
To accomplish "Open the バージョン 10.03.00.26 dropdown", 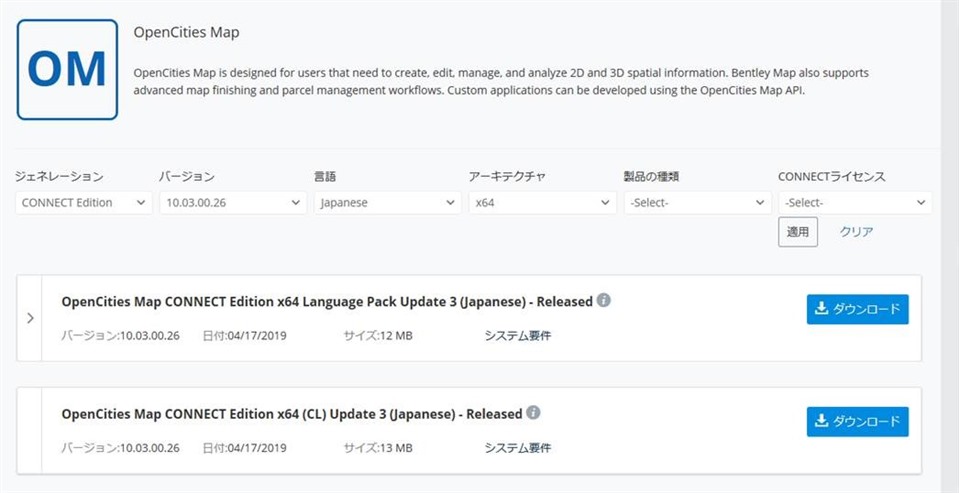I will pos(233,202).
